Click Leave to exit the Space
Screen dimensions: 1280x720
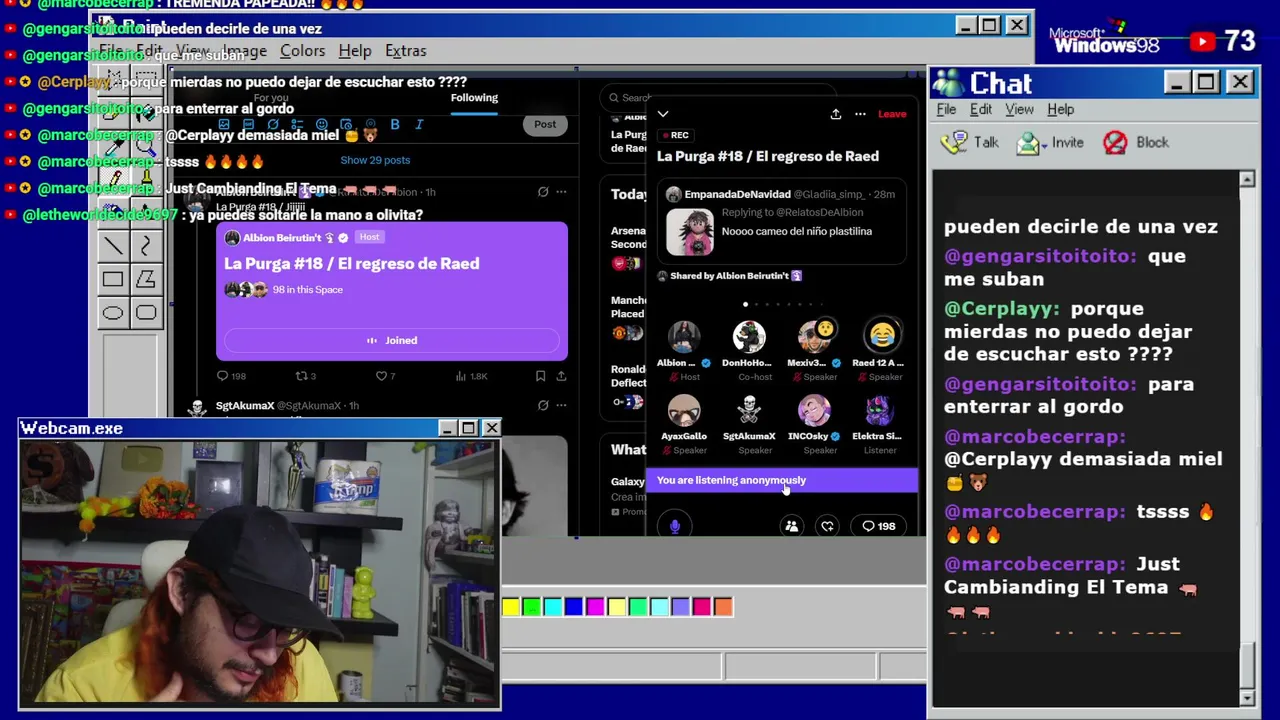tap(892, 114)
